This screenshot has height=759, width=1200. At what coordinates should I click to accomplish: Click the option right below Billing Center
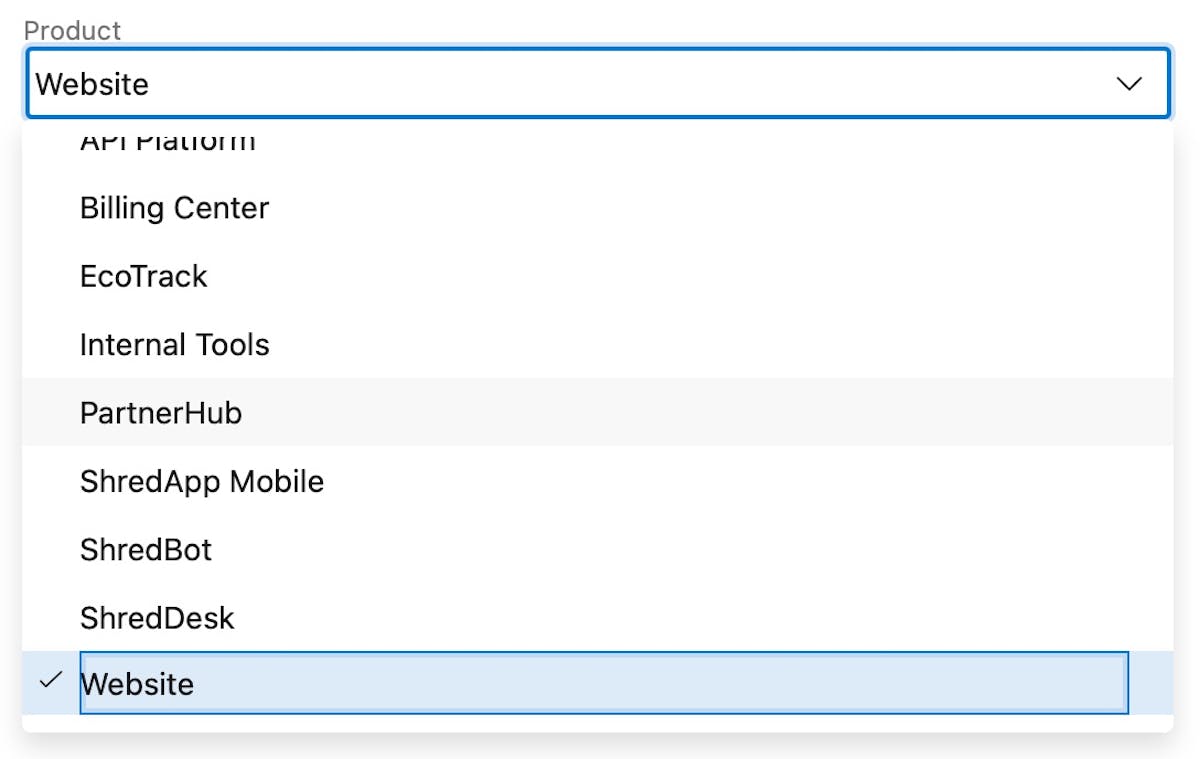[144, 276]
